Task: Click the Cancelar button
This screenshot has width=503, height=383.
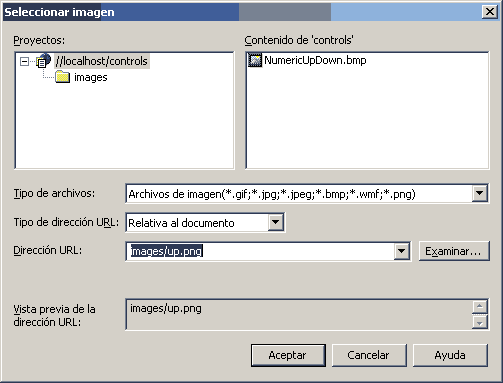Action: tap(369, 355)
